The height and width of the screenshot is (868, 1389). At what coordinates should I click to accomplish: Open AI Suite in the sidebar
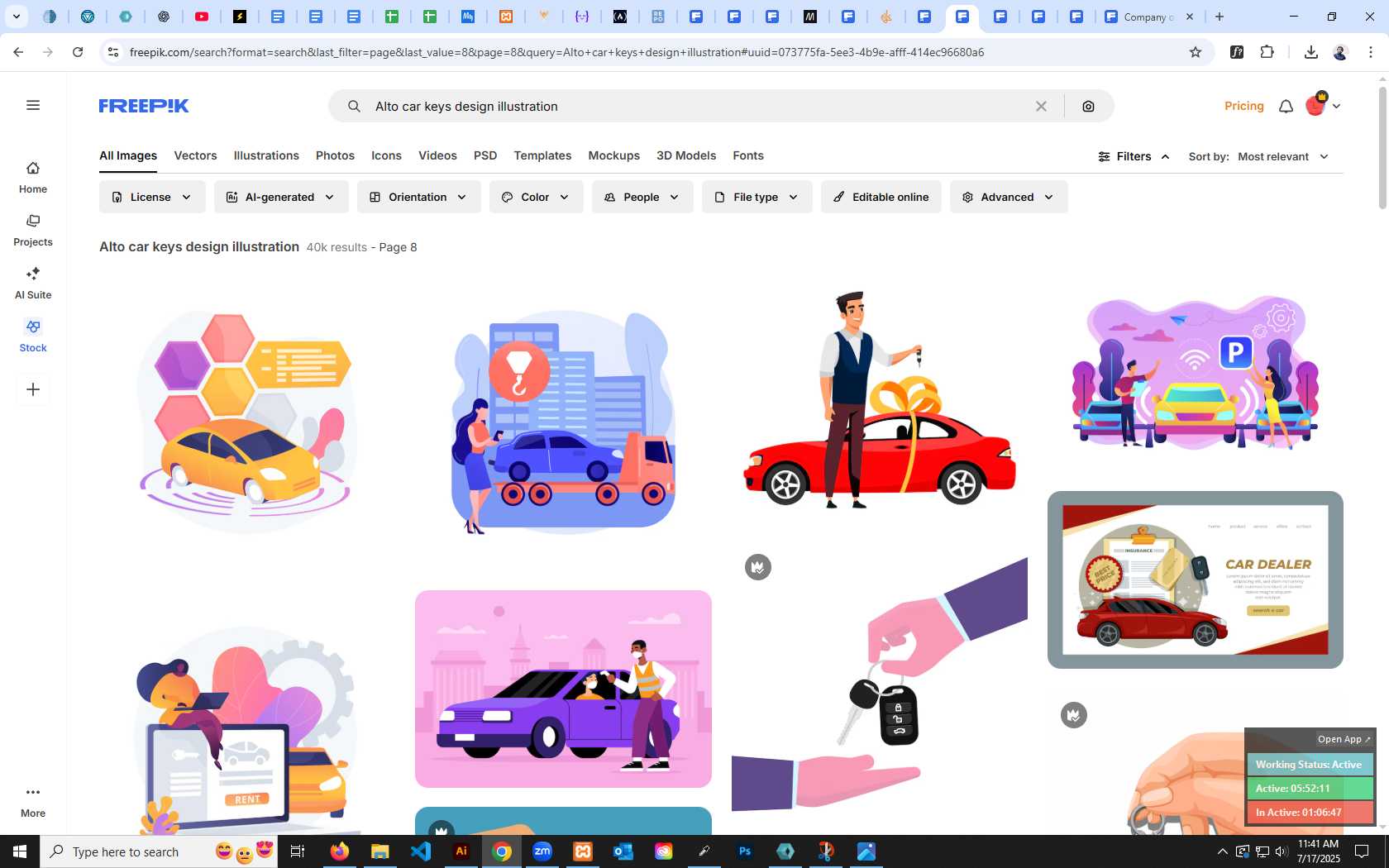tap(33, 284)
